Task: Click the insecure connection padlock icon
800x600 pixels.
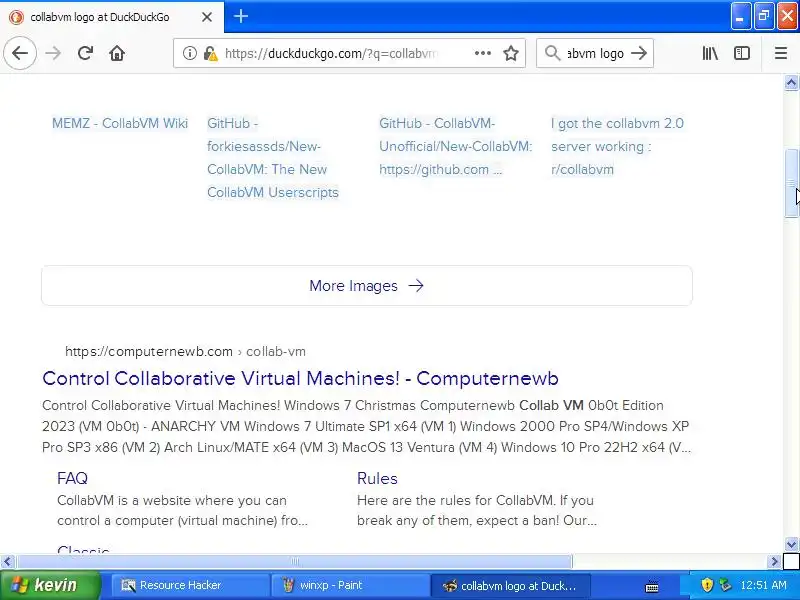Action: (x=210, y=53)
